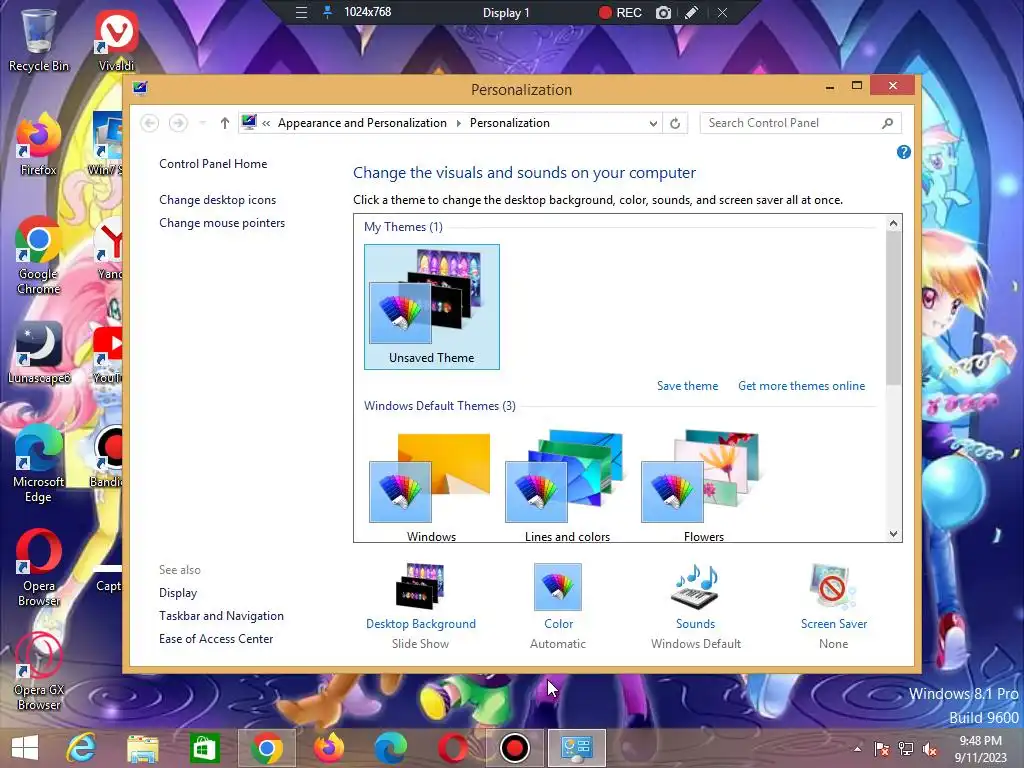
Task: Click the help question mark icon
Action: click(x=903, y=152)
